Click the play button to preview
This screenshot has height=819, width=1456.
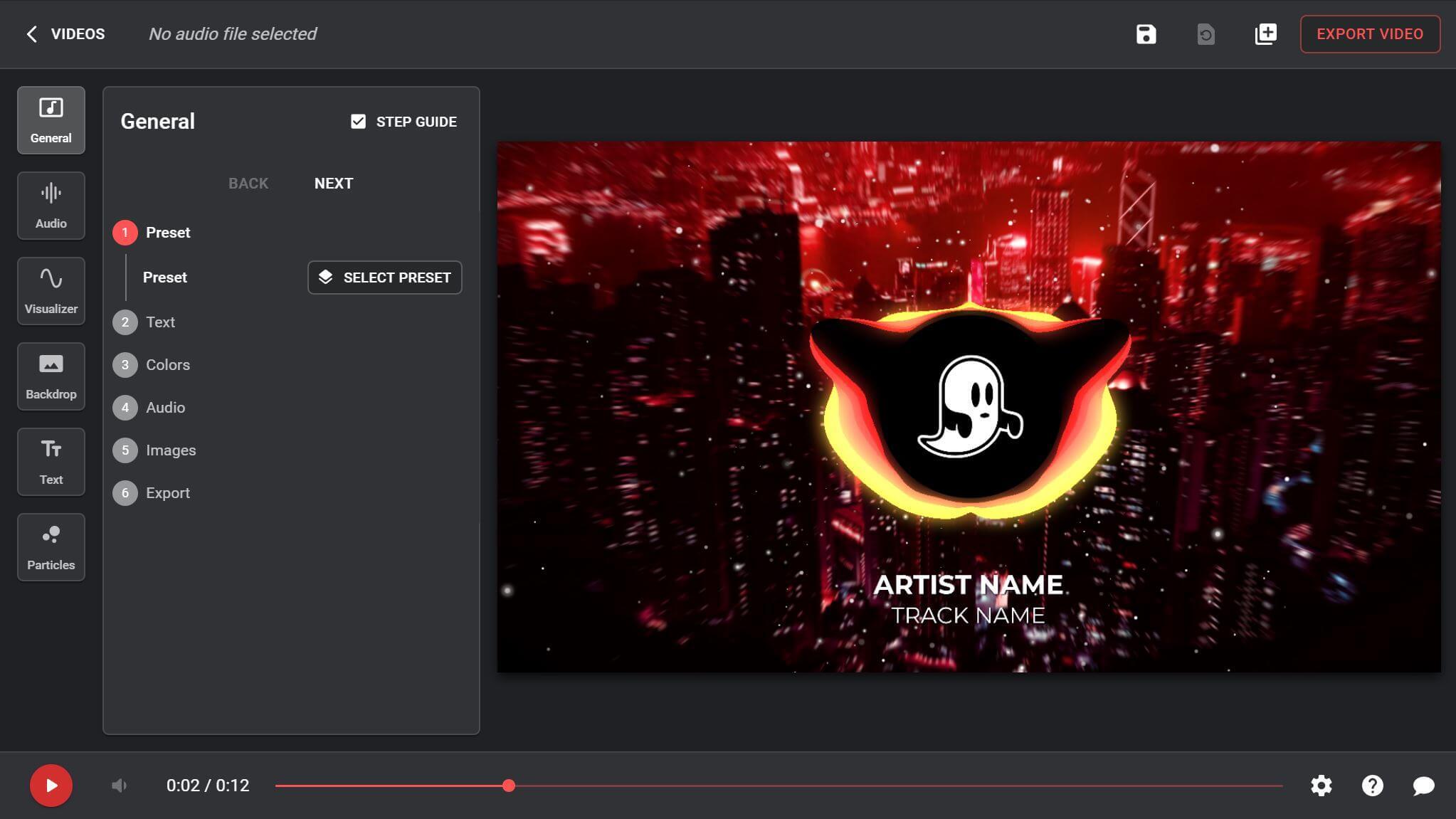click(x=51, y=785)
